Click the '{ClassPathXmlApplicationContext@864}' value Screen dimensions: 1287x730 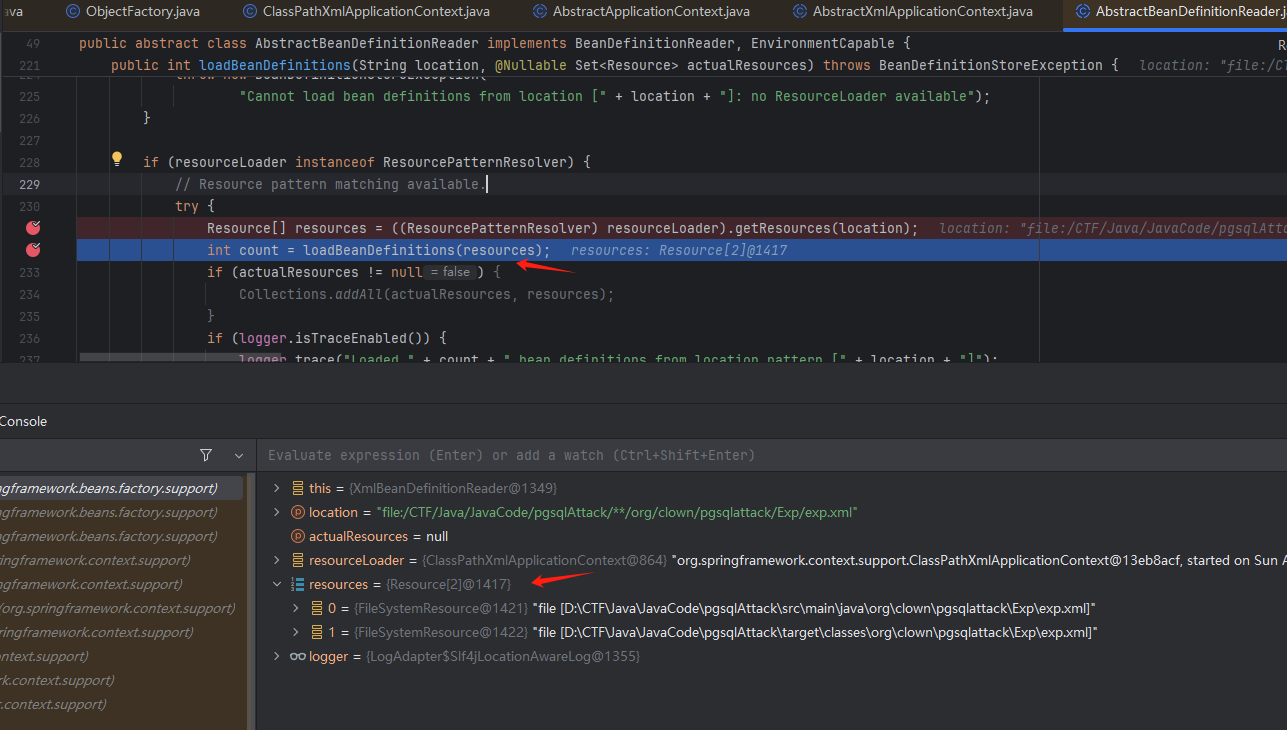(546, 560)
